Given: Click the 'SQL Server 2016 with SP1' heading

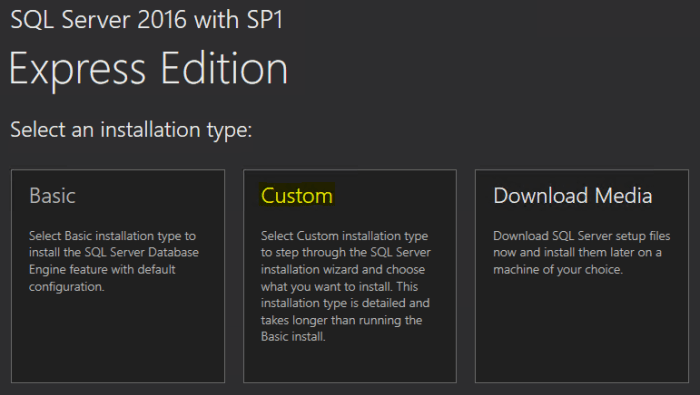Looking at the screenshot, I should [x=146, y=20].
